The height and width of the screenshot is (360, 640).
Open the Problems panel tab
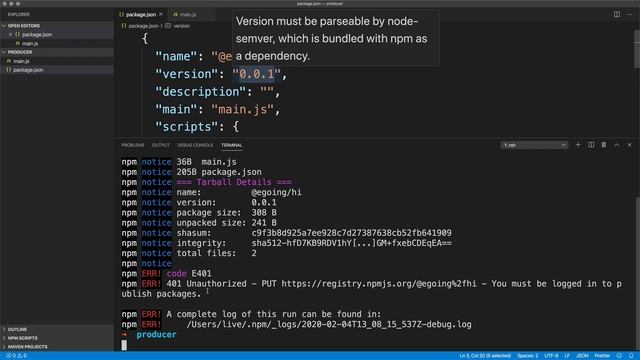pyautogui.click(x=133, y=145)
